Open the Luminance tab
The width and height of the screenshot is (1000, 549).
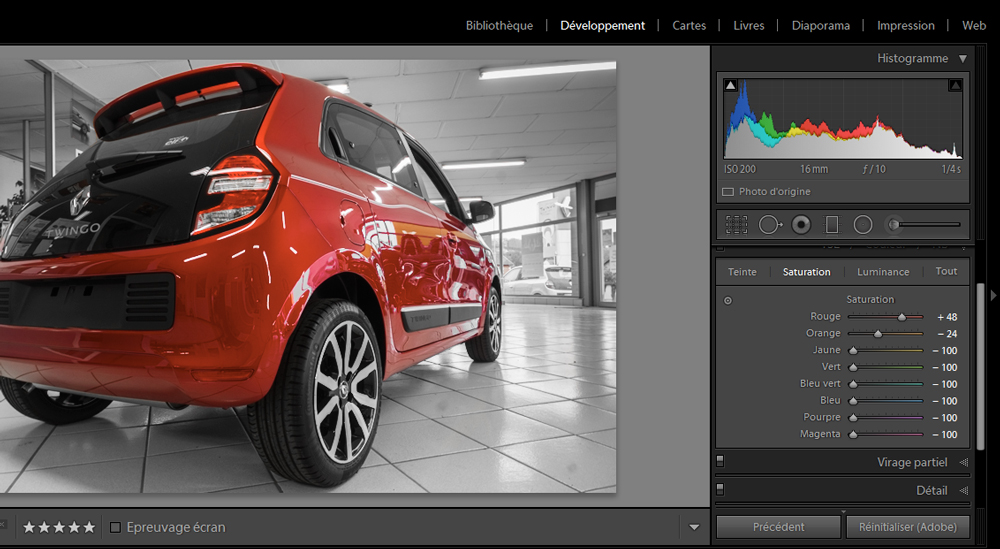(x=883, y=272)
